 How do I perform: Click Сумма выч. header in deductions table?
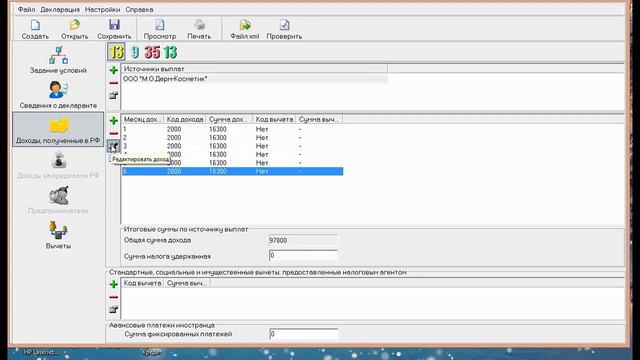(187, 283)
